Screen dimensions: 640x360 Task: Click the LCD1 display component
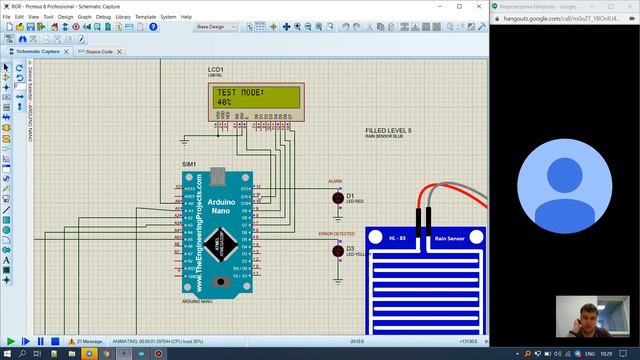[x=256, y=102]
